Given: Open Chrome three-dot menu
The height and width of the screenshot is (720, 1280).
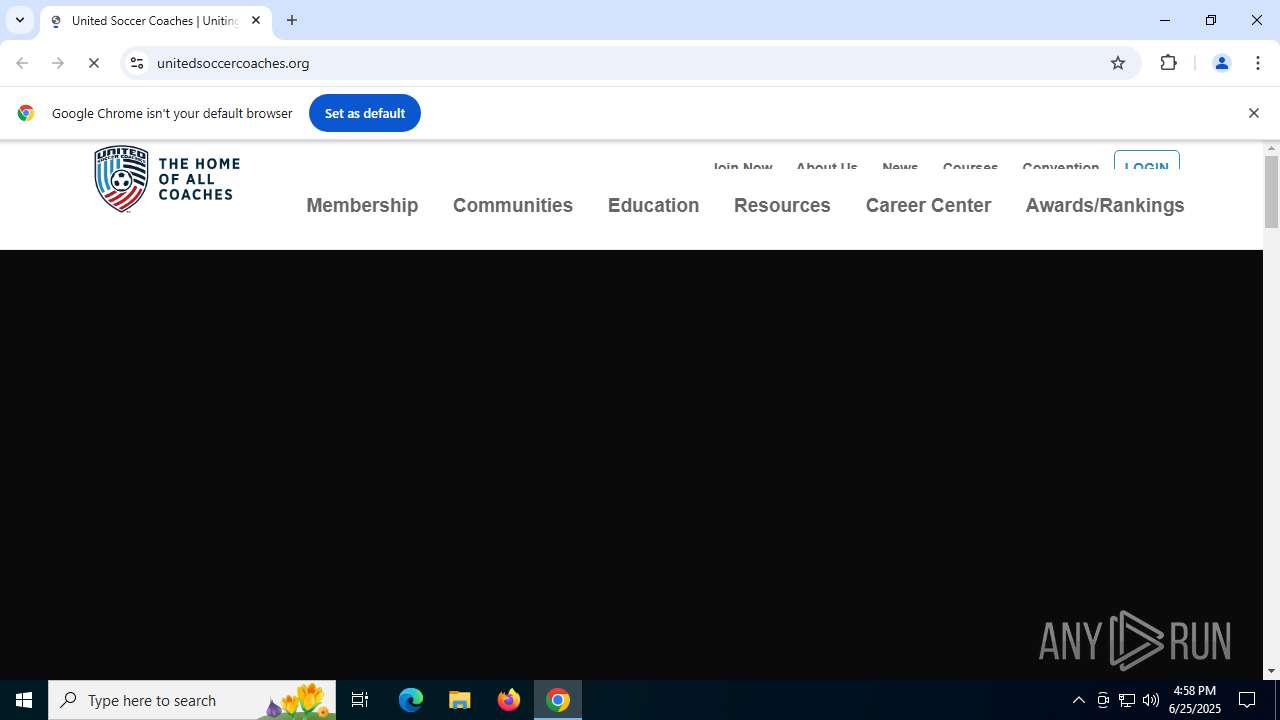Looking at the screenshot, I should tap(1258, 63).
